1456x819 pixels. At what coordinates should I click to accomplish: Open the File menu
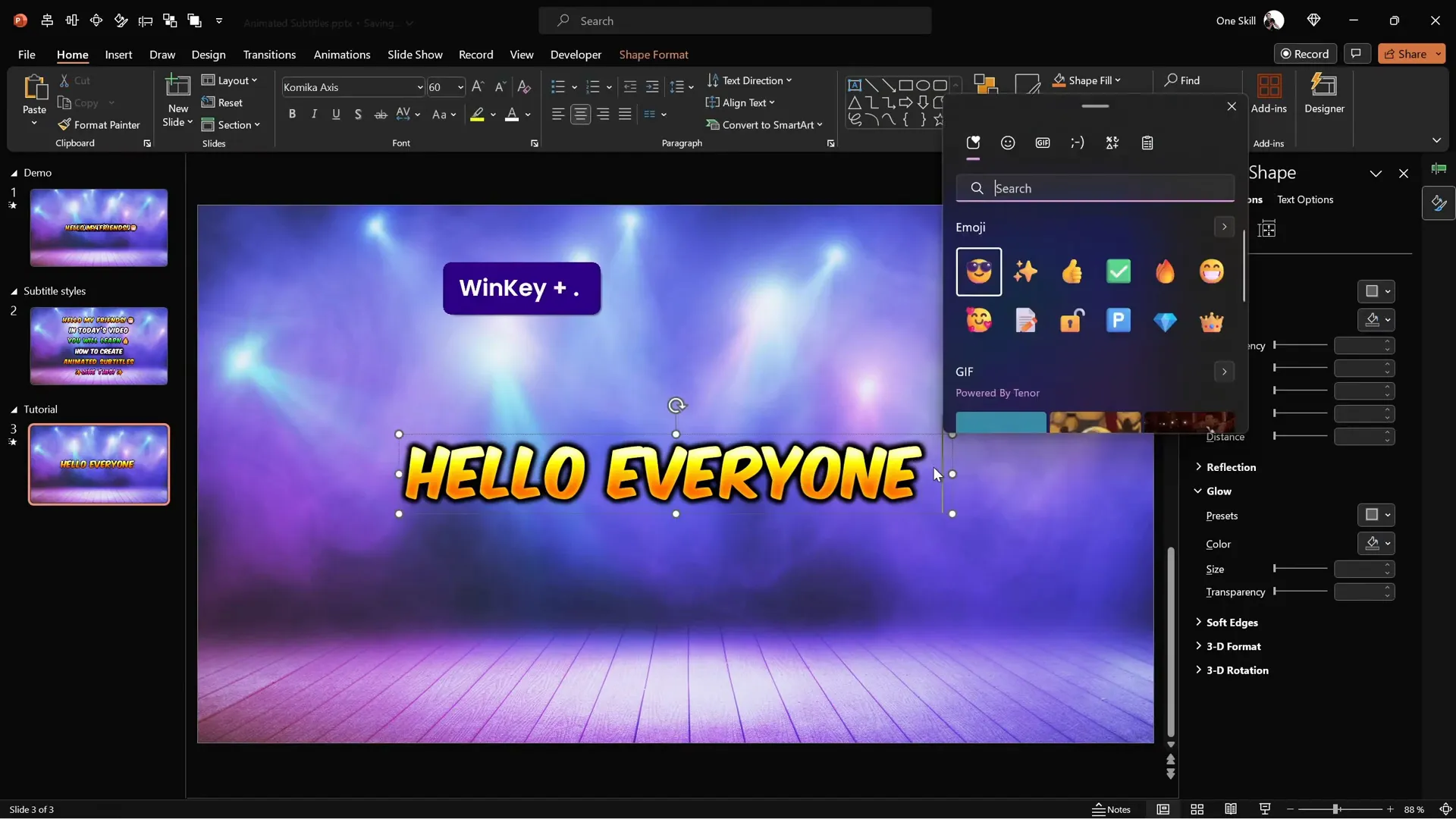tap(27, 55)
